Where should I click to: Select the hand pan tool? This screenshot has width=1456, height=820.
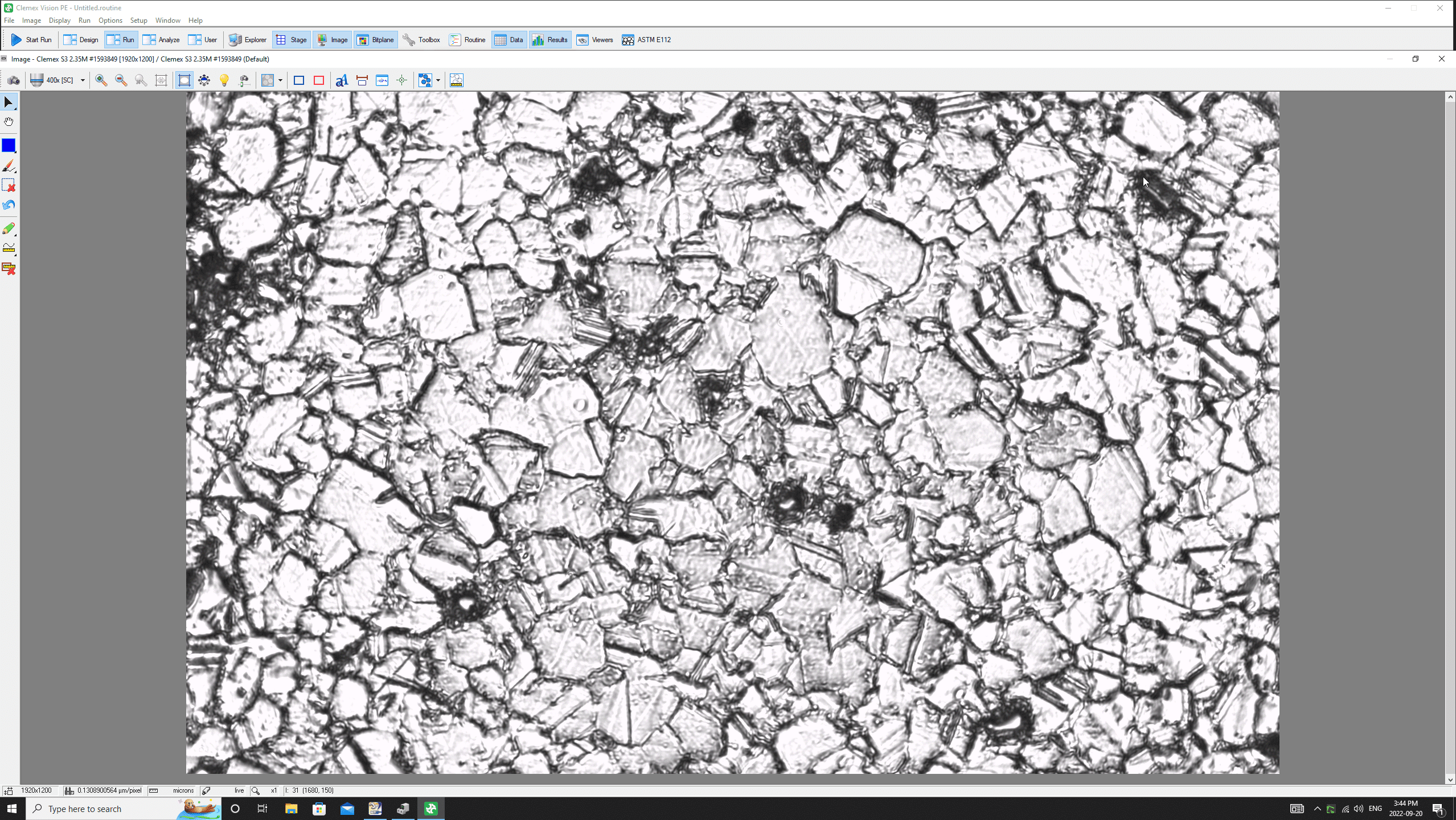tap(9, 122)
